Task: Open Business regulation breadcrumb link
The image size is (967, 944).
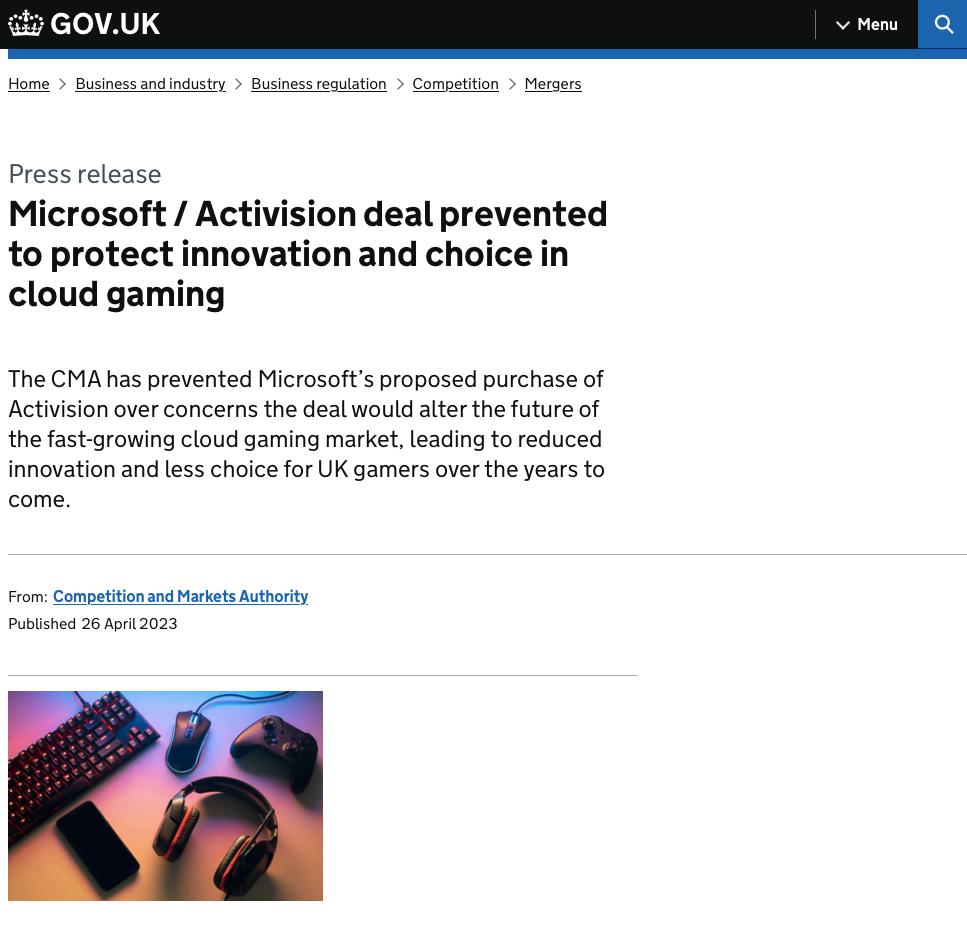Action: [x=318, y=84]
